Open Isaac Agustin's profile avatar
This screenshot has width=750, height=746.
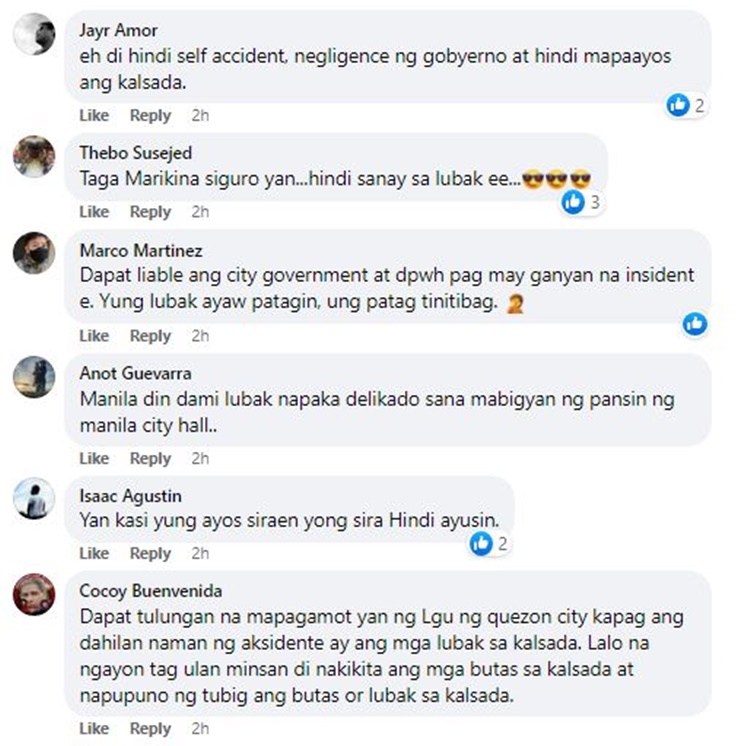click(x=34, y=498)
